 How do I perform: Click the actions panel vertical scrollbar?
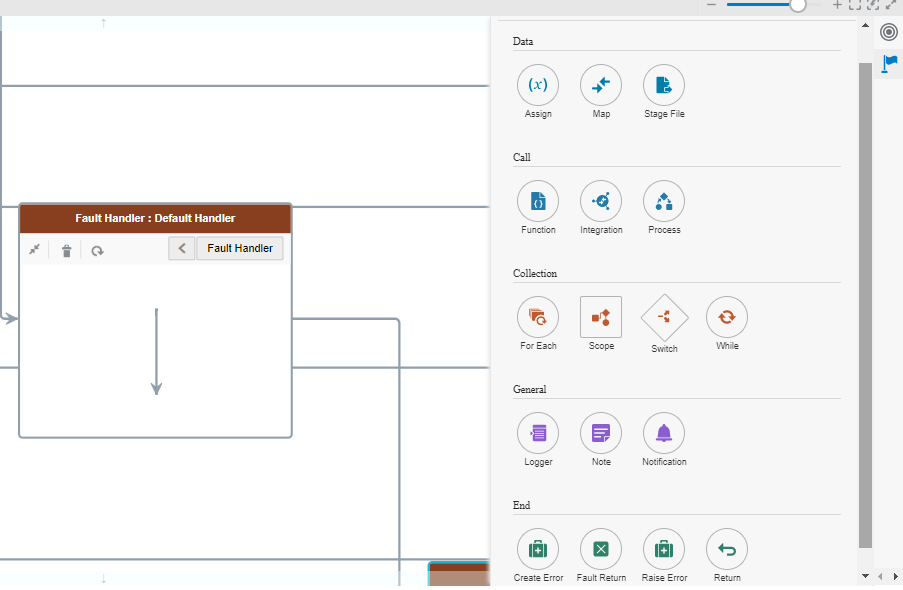[x=865, y=300]
